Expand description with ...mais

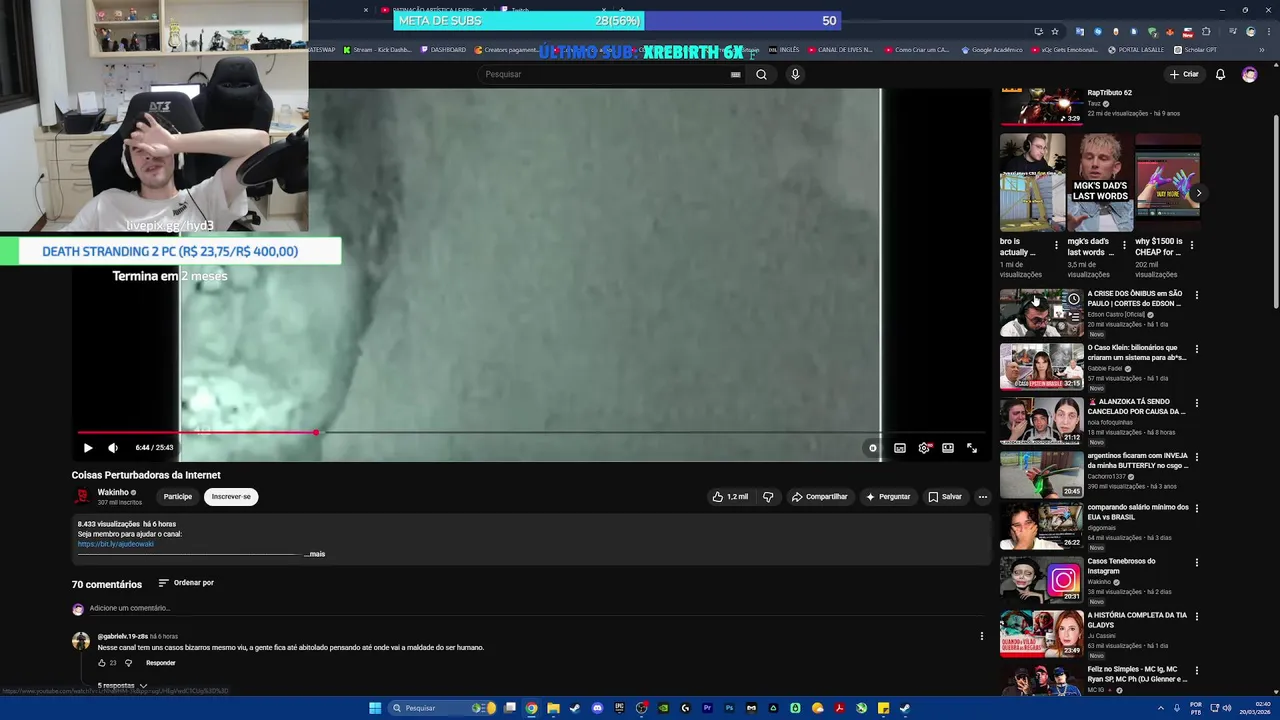[315, 554]
